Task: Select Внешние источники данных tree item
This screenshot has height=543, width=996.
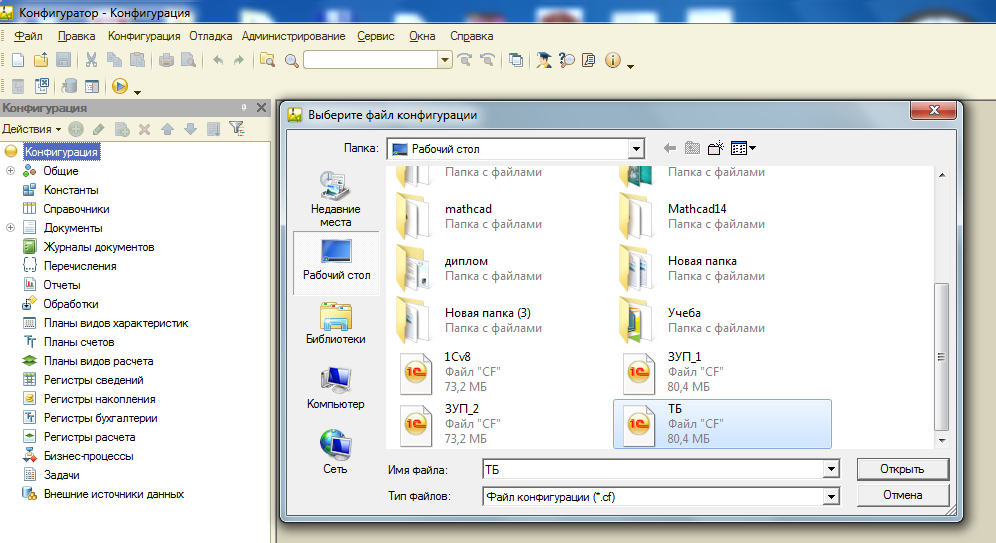Action: point(114,494)
